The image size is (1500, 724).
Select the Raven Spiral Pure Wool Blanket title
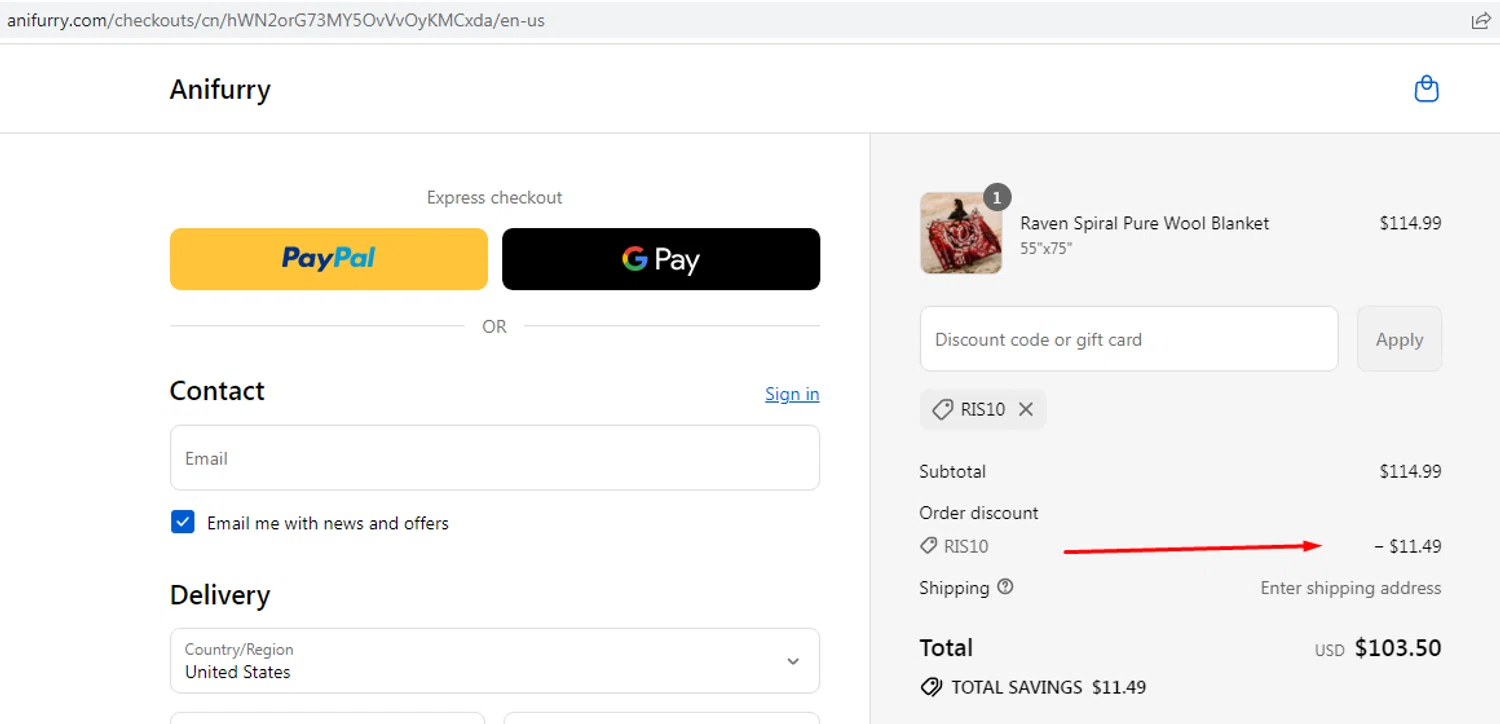[x=1144, y=223]
